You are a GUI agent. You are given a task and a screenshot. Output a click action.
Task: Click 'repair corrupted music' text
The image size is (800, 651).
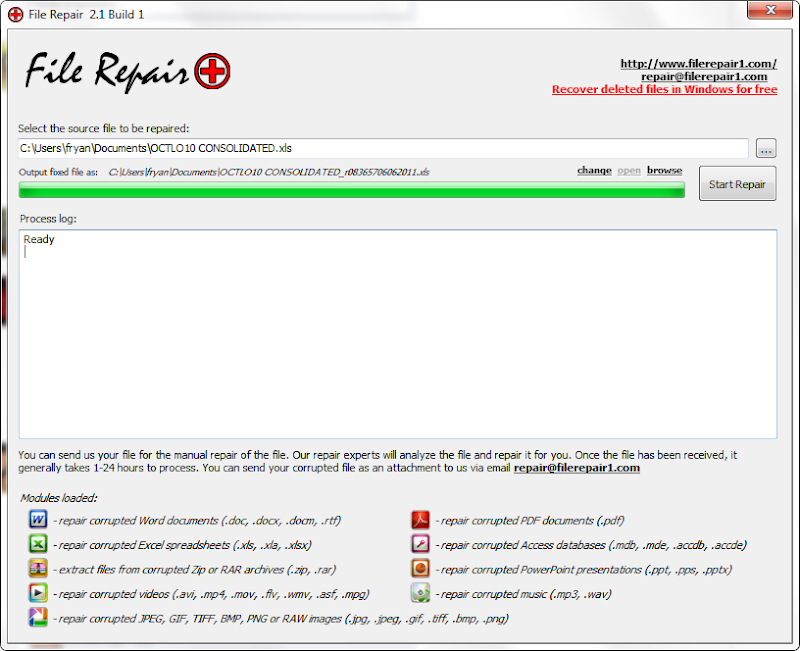point(523,594)
